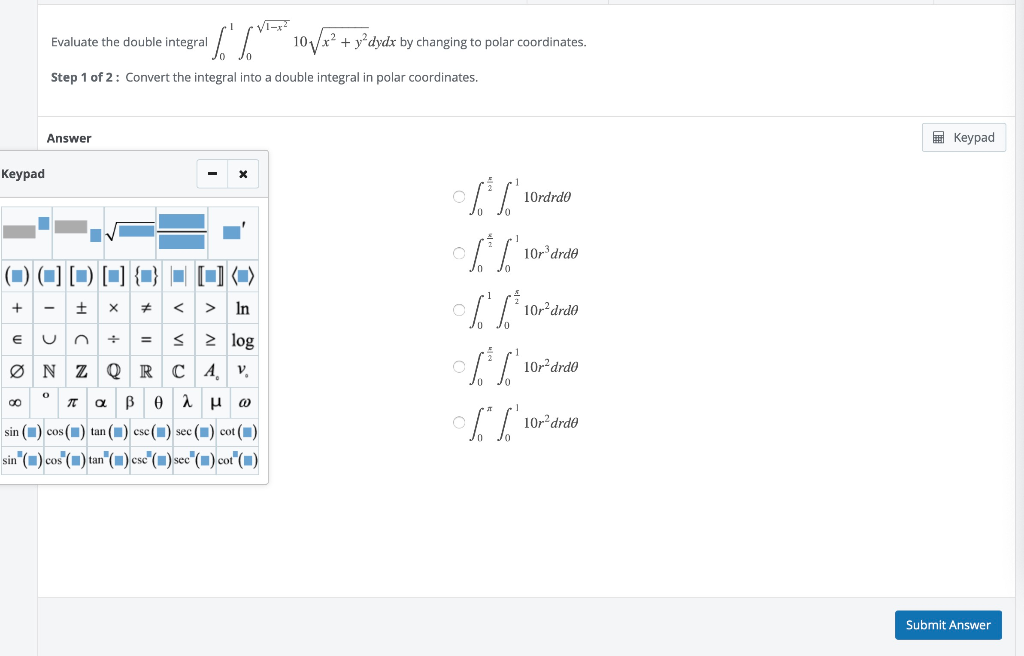Insert the pi symbol
This screenshot has height=656, width=1024.
coord(72,402)
